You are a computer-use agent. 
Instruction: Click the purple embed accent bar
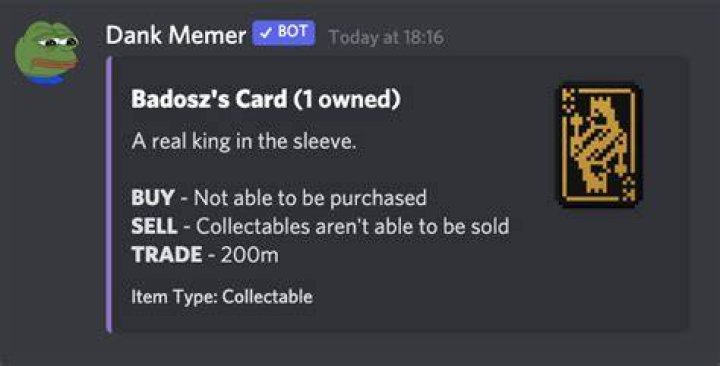109,194
